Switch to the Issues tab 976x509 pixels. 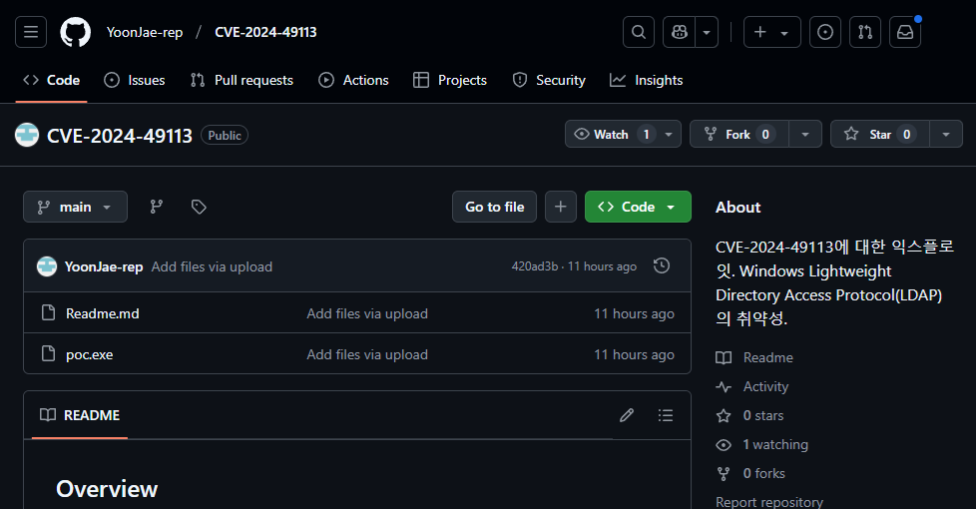(134, 80)
